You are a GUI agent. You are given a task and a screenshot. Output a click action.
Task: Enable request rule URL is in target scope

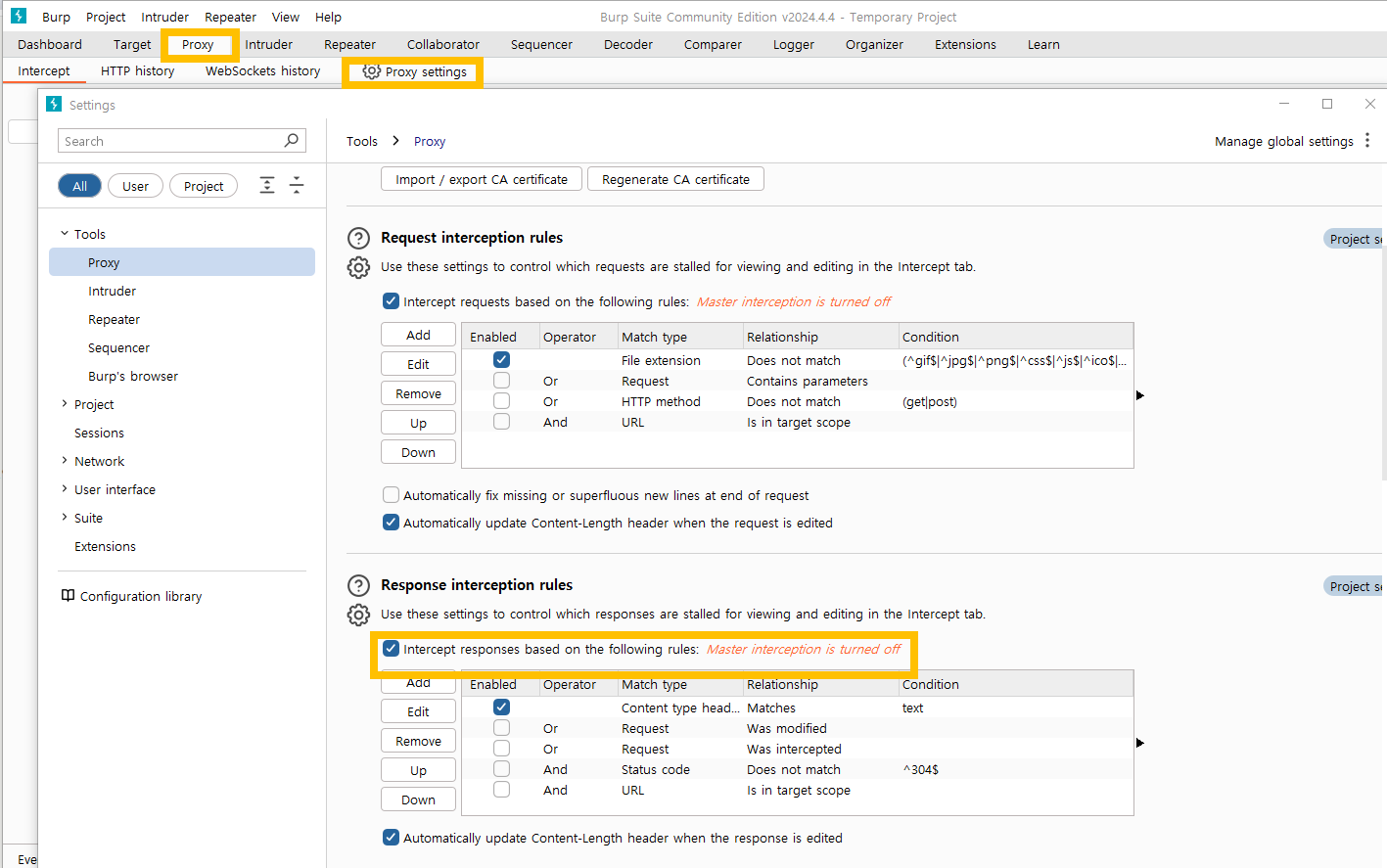tap(501, 422)
